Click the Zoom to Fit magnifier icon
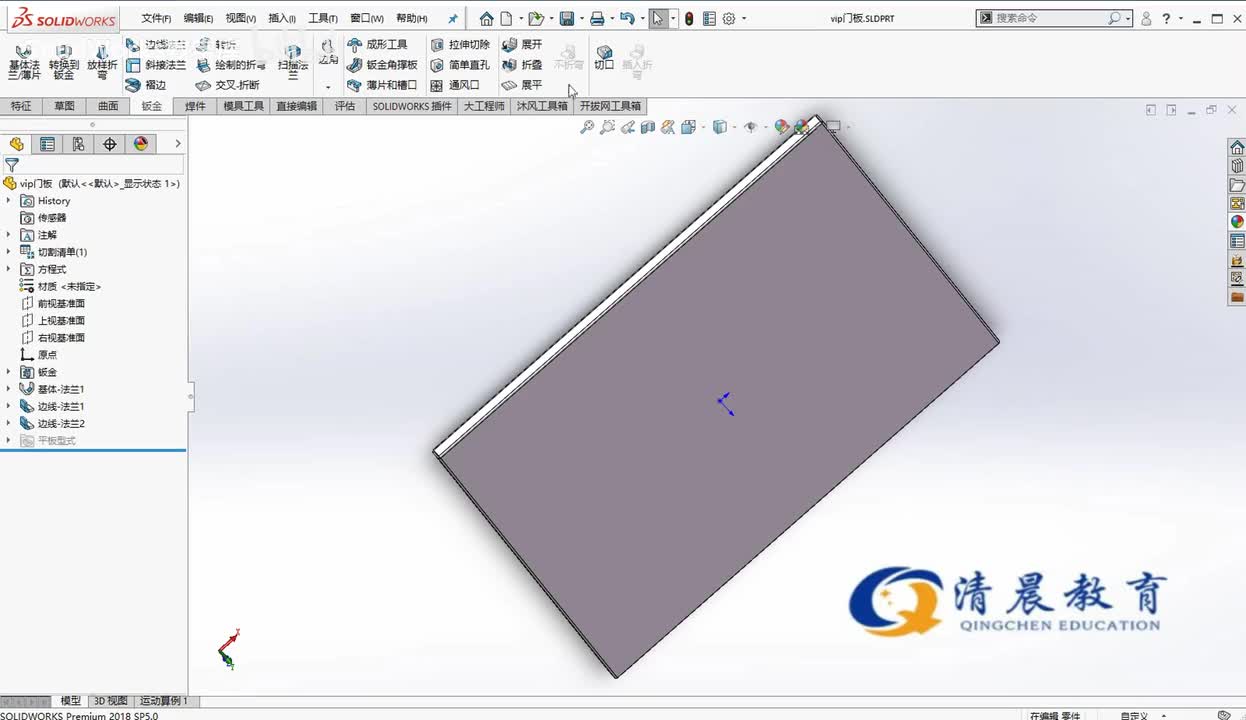This screenshot has width=1246, height=720. tap(587, 127)
